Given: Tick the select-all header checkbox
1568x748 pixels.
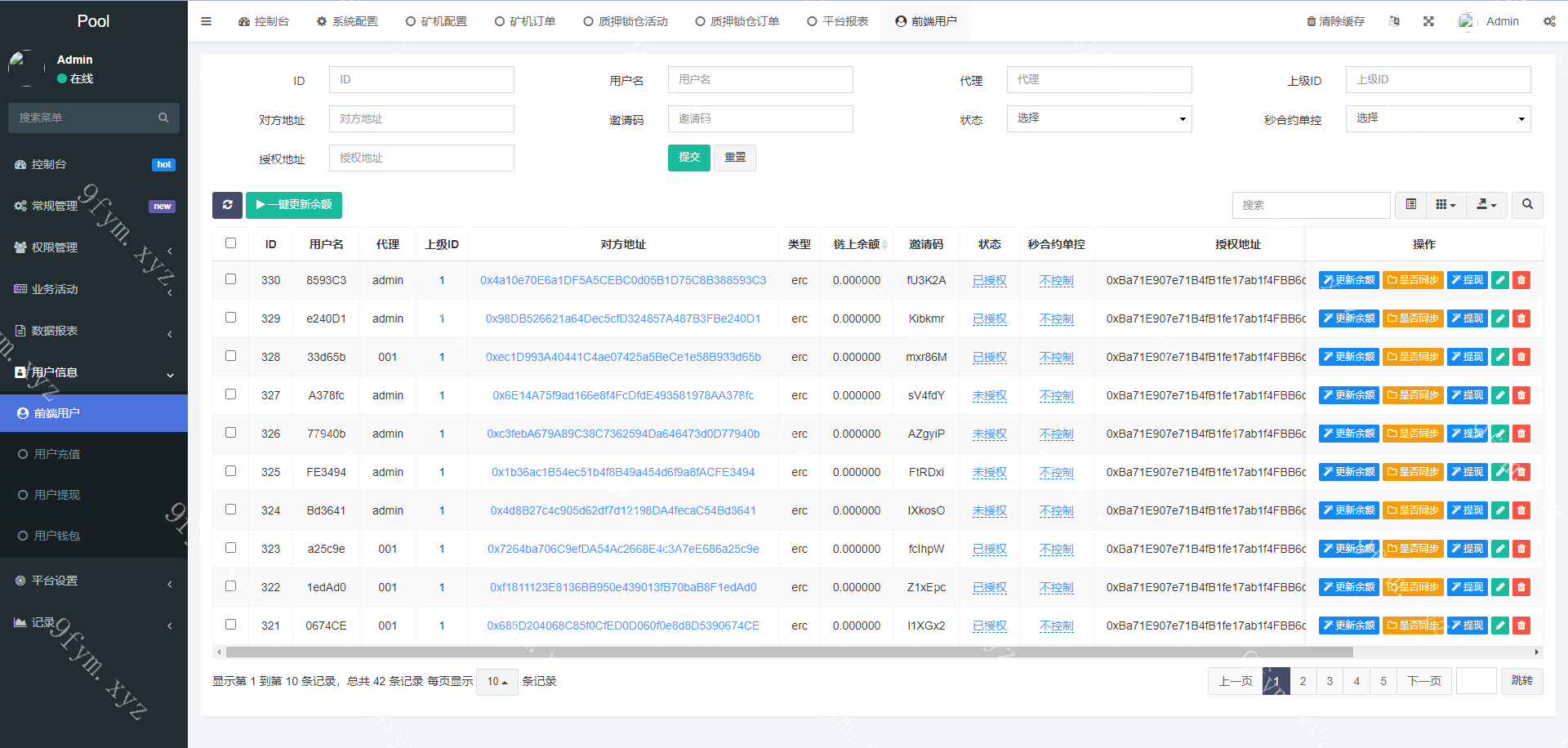Looking at the screenshot, I should coord(231,243).
